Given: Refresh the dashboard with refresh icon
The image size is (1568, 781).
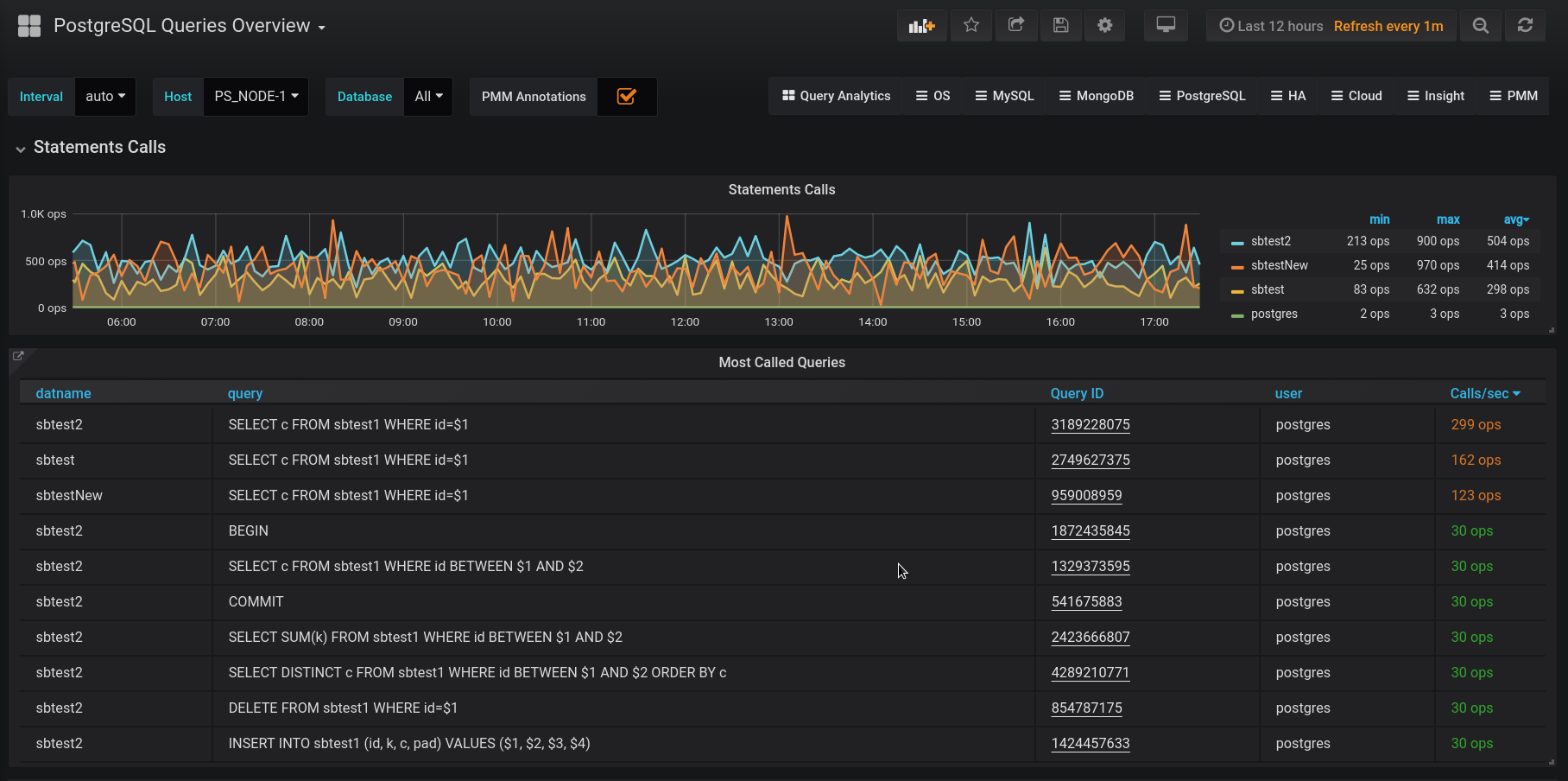Looking at the screenshot, I should click(x=1526, y=26).
